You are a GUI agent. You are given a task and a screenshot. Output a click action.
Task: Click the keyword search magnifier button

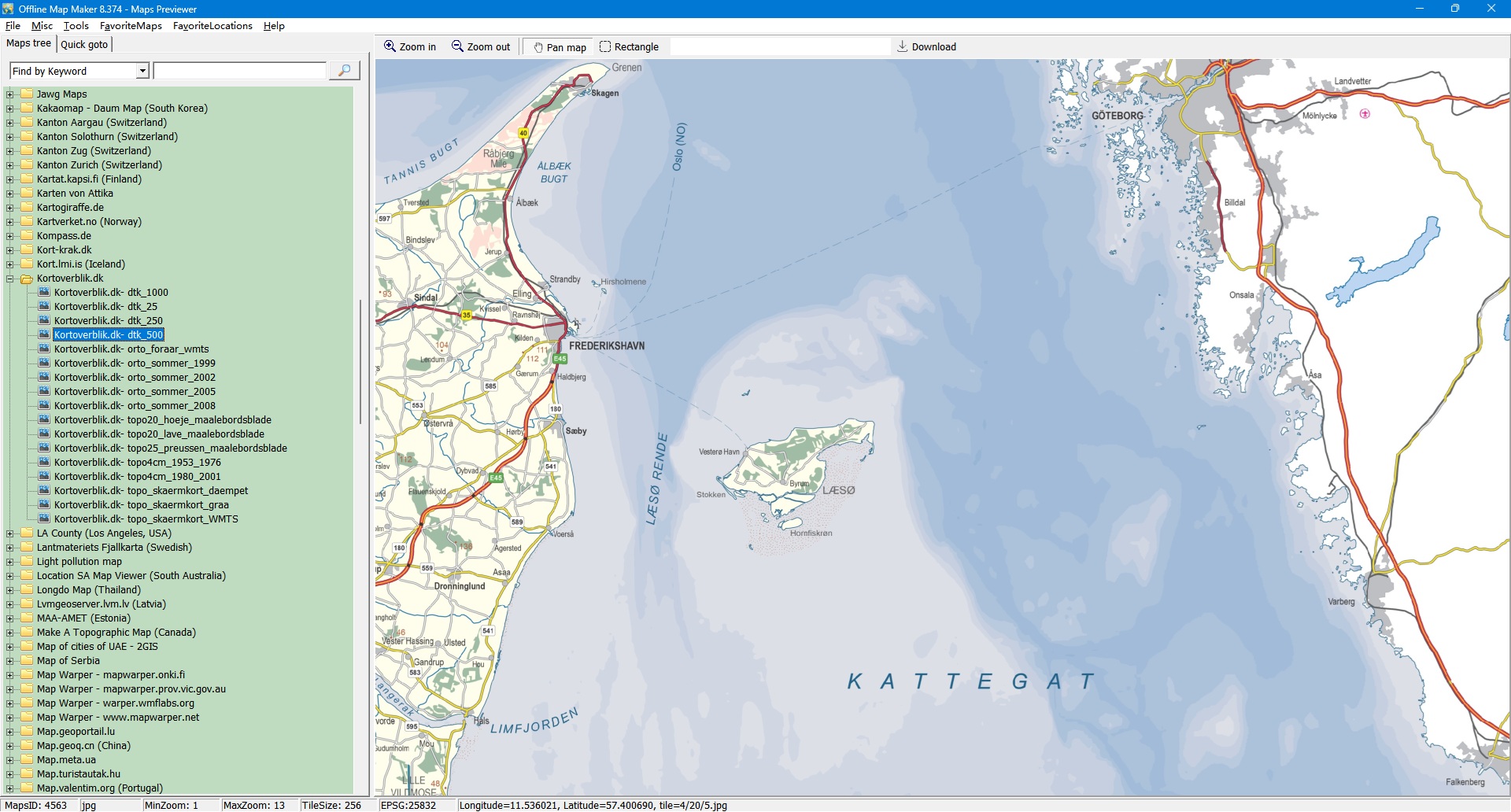coord(344,71)
